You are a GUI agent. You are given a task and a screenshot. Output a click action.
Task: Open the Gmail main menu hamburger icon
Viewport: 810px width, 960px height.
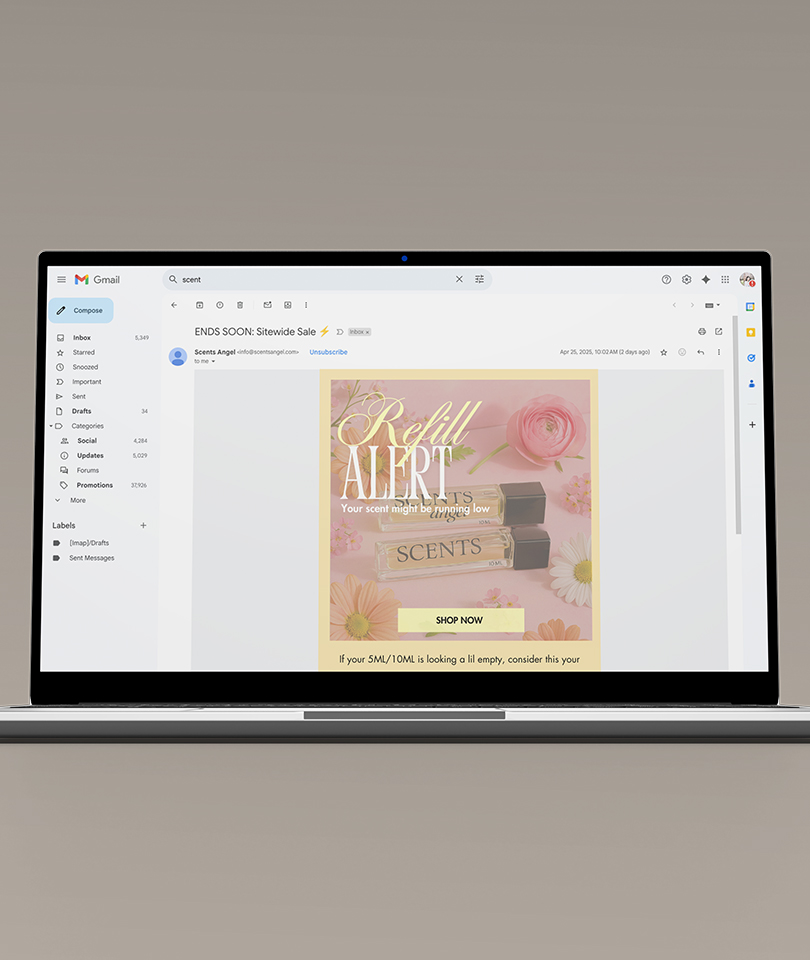pyautogui.click(x=61, y=280)
